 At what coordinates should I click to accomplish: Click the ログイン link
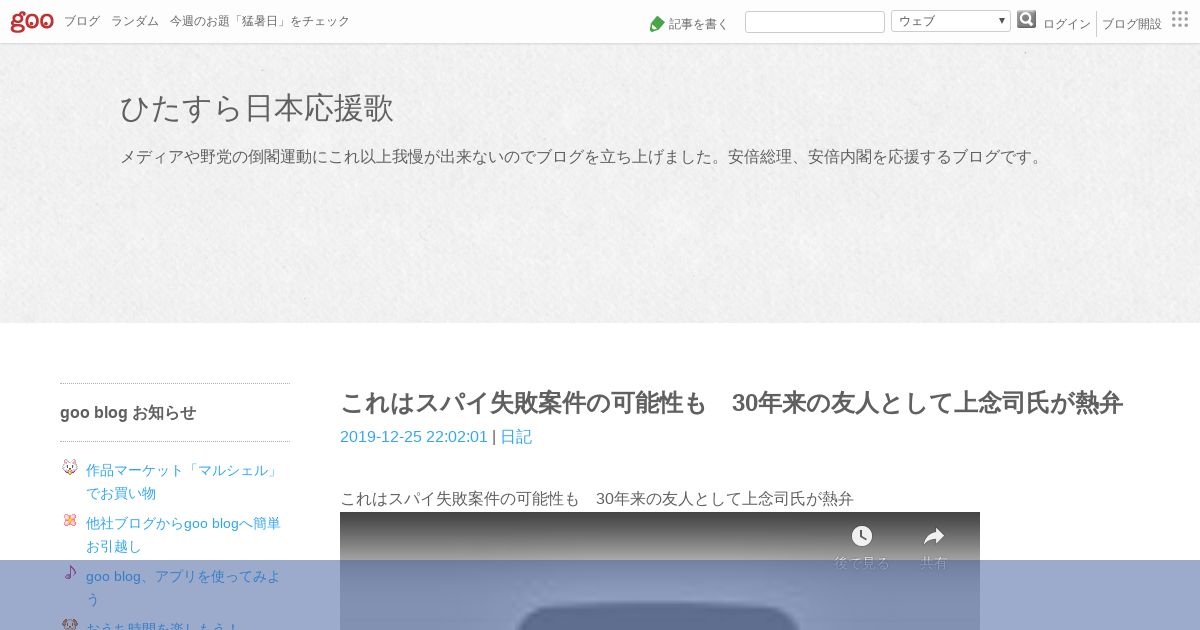(x=1067, y=24)
